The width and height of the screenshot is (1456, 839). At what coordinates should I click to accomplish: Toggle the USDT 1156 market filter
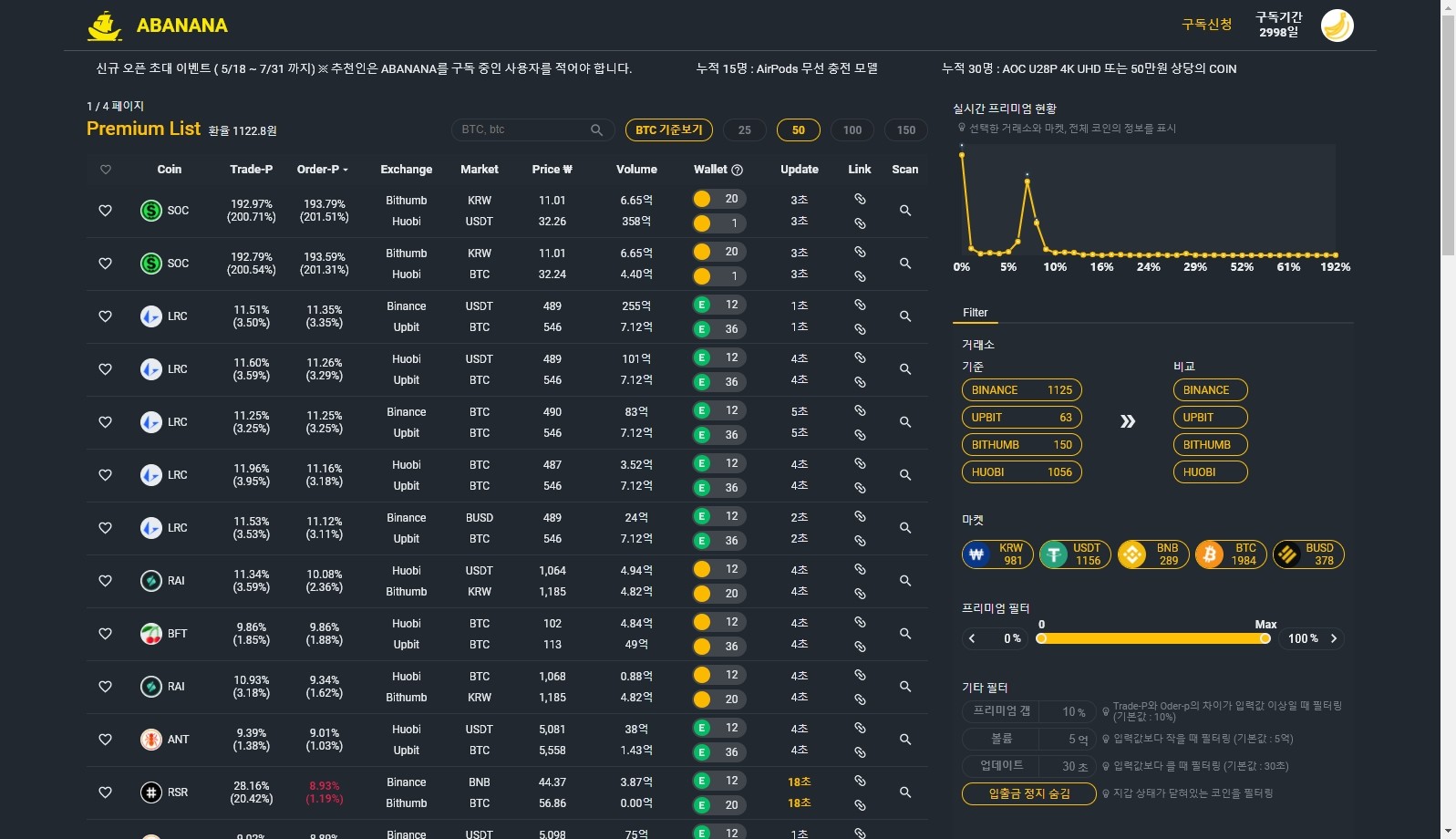point(1075,554)
